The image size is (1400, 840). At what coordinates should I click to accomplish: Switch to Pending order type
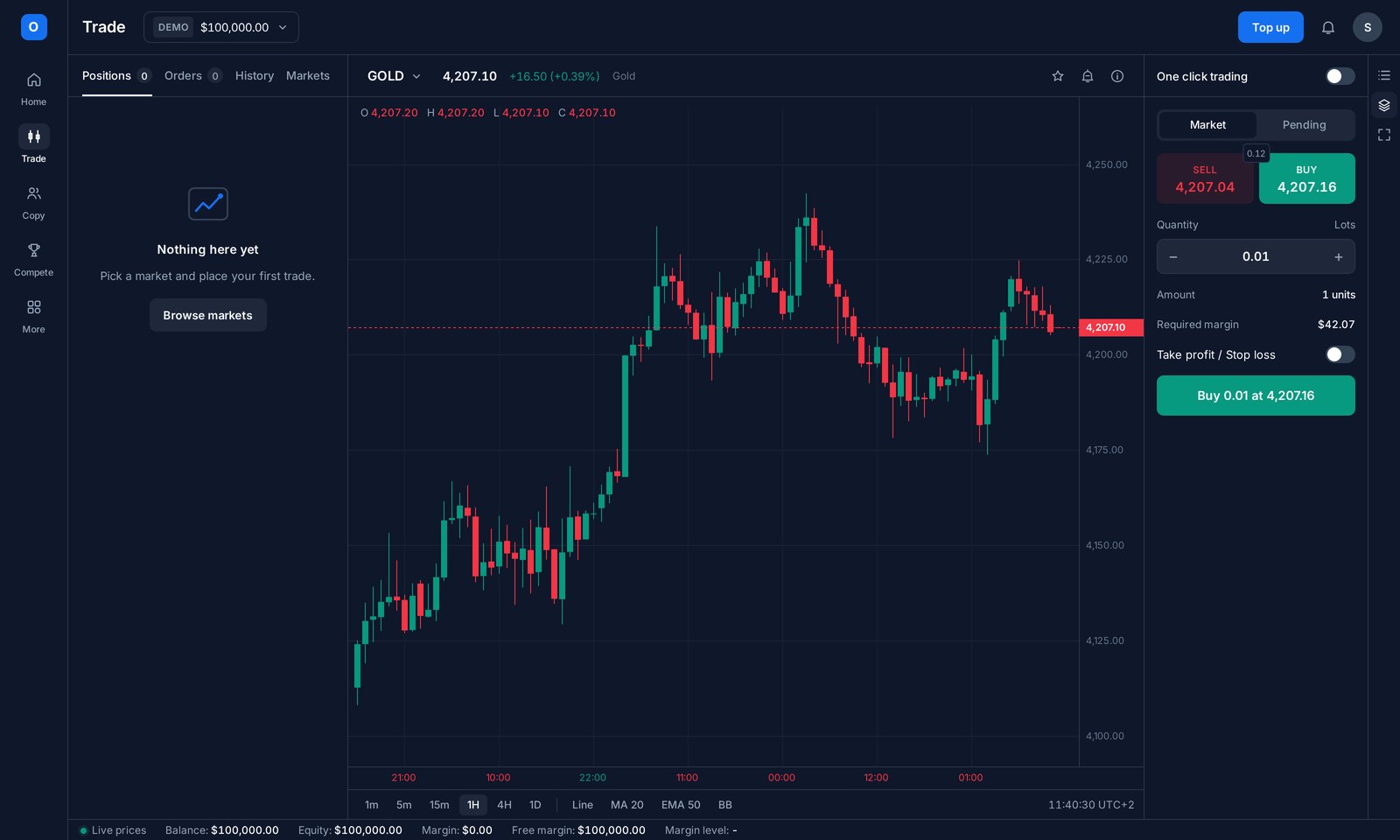pyautogui.click(x=1304, y=125)
